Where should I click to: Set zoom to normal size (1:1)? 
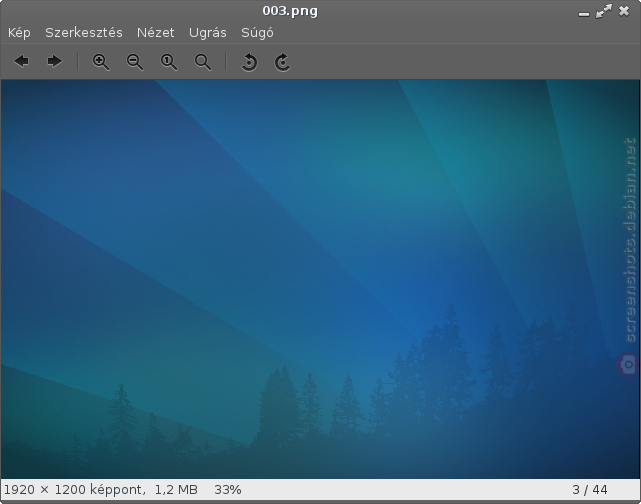coord(168,62)
